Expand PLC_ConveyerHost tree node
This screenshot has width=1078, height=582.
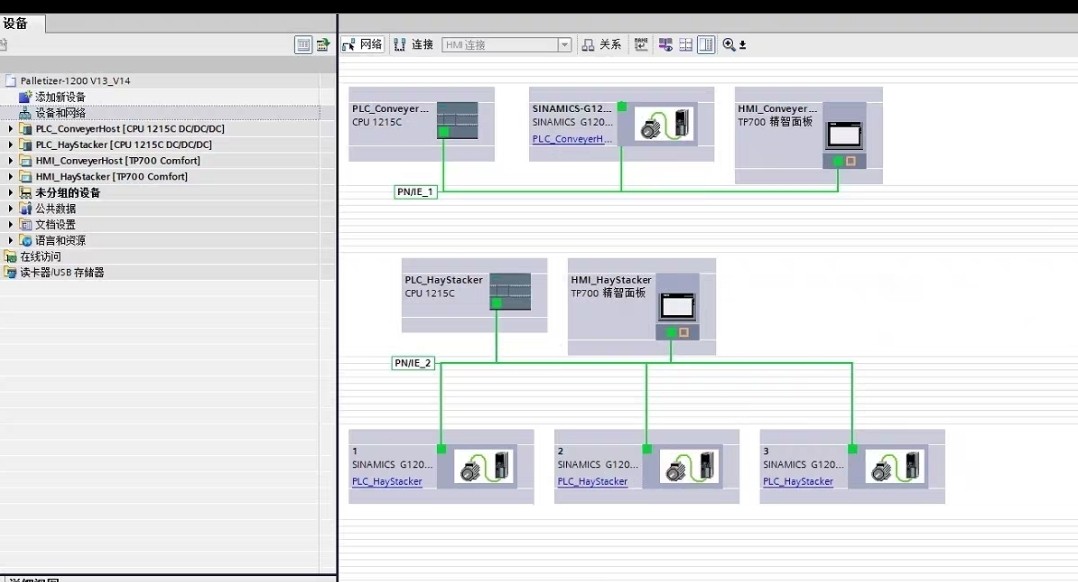pos(10,128)
